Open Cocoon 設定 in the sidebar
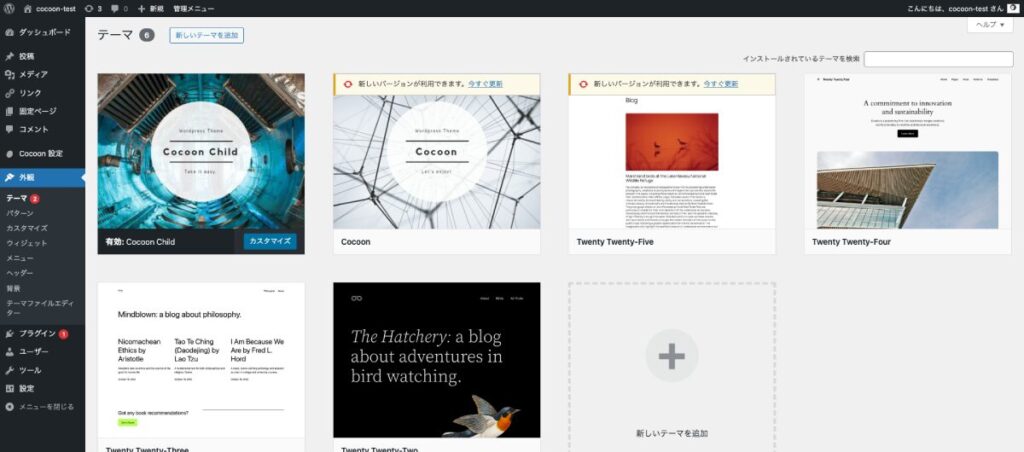The image size is (1024, 452). pyautogui.click(x=40, y=153)
